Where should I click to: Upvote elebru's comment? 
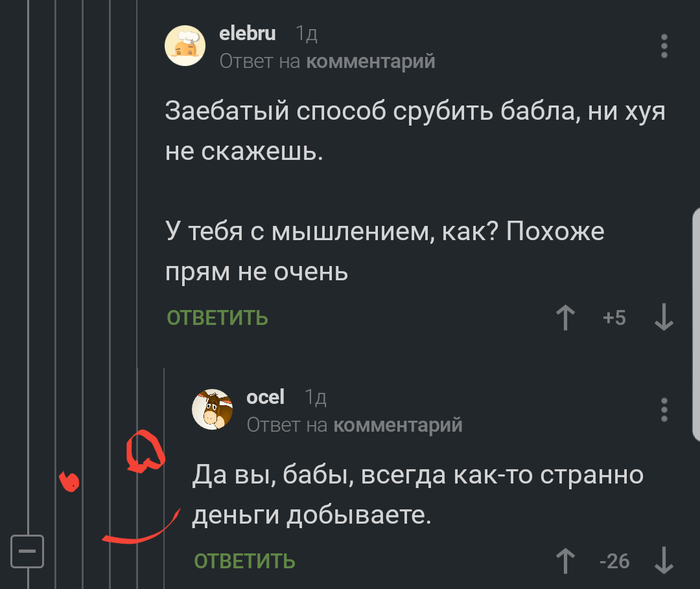[565, 318]
